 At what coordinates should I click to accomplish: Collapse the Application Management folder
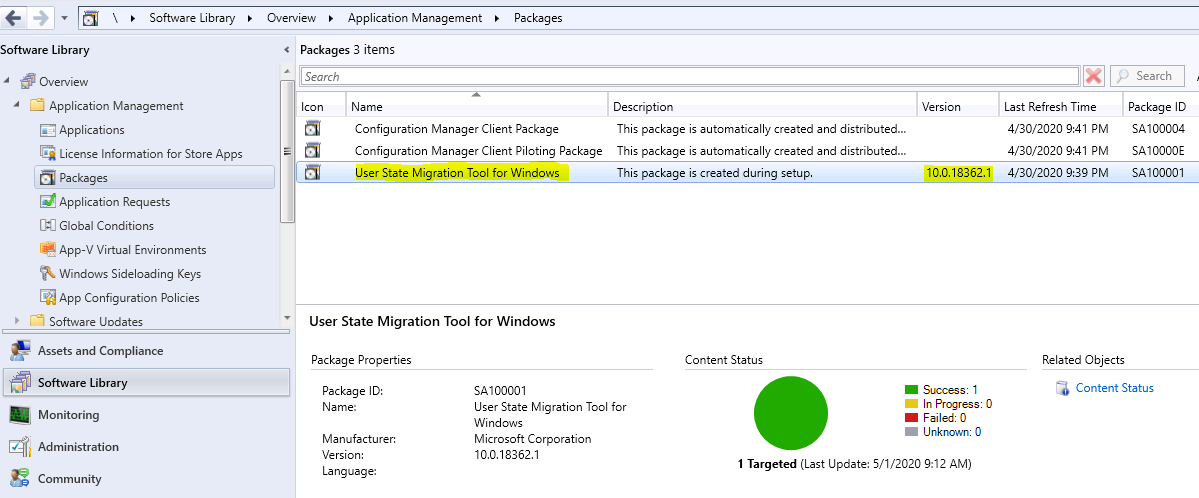[x=17, y=104]
